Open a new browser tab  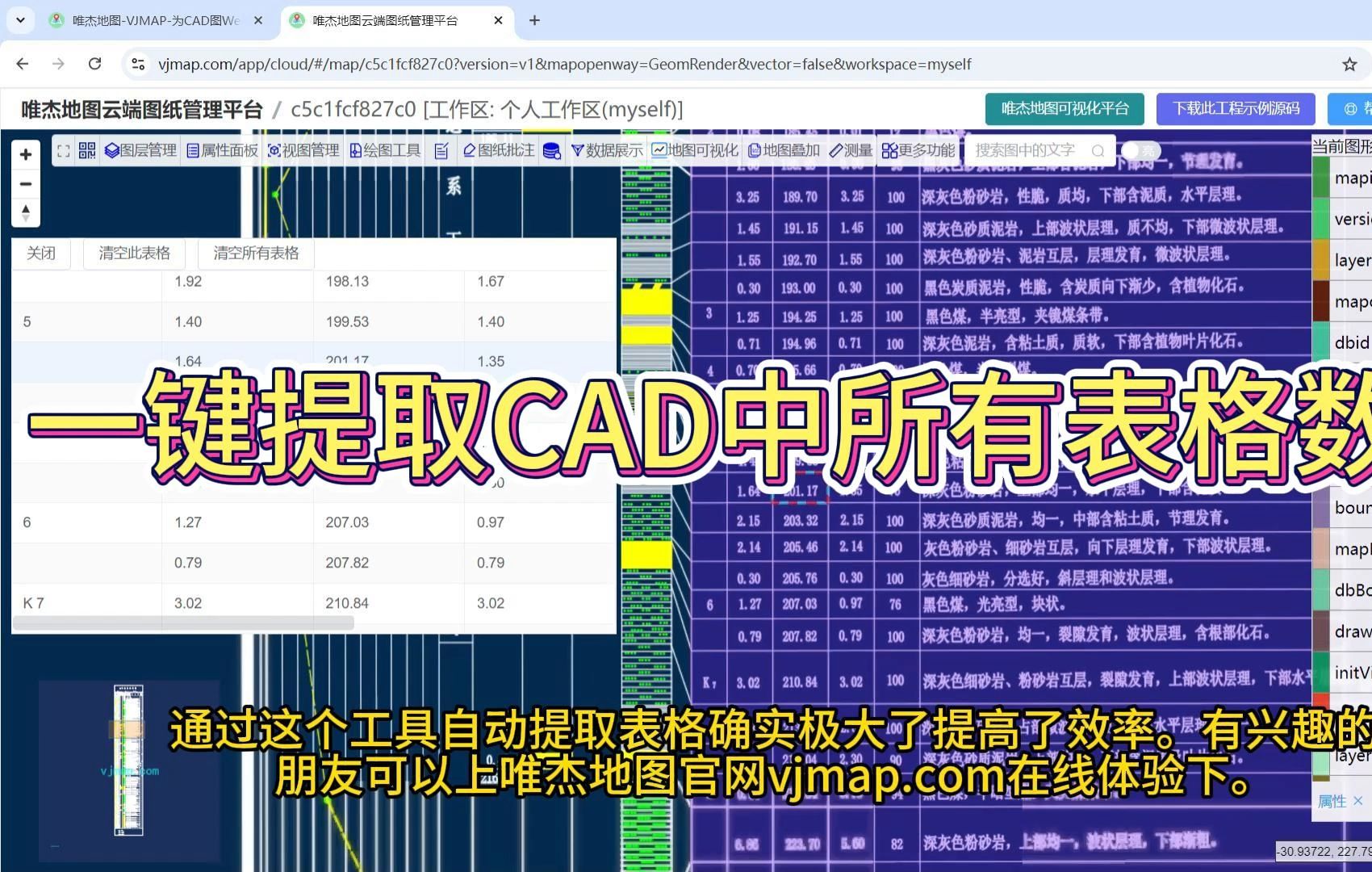(534, 21)
